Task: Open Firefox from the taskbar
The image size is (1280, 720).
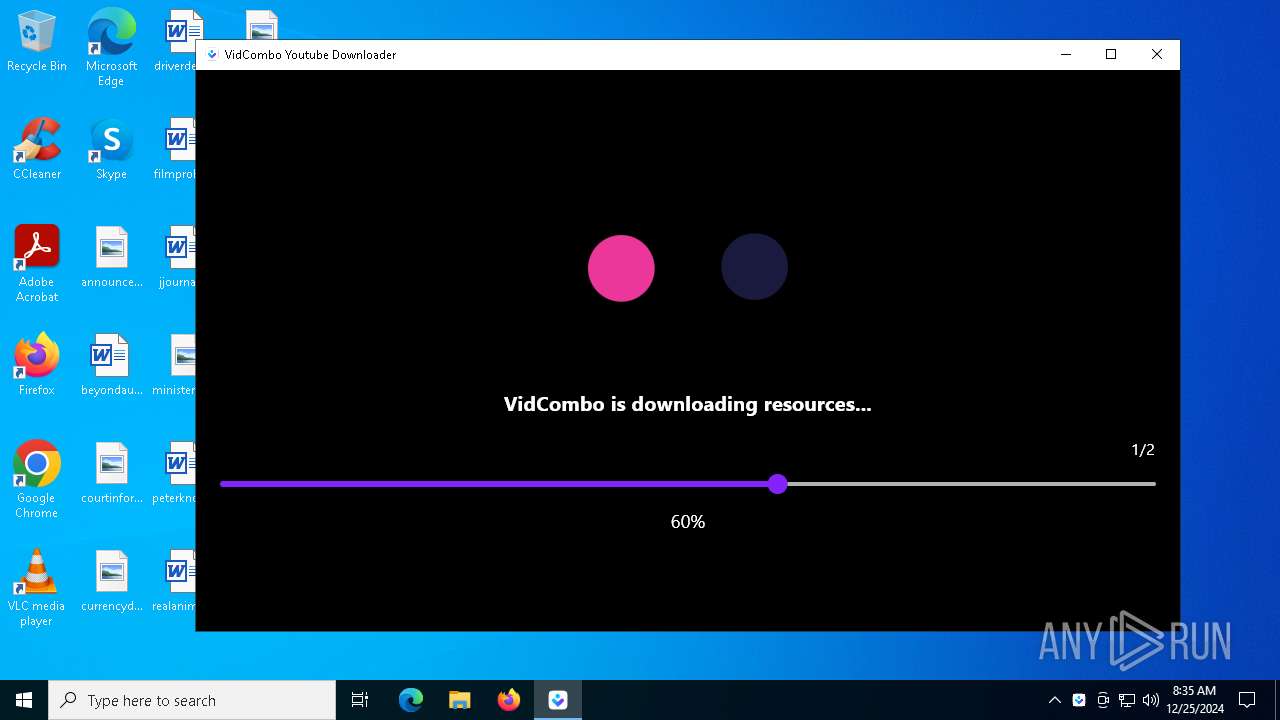Action: tap(509, 700)
